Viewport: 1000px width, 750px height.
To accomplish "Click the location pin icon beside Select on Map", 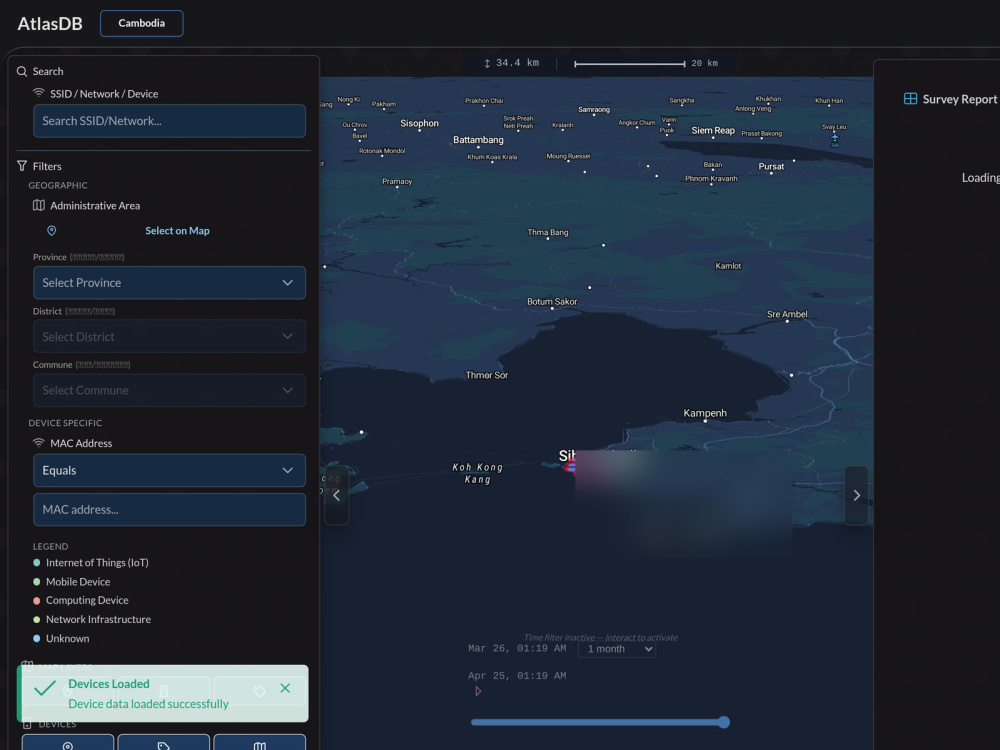I will coord(52,231).
